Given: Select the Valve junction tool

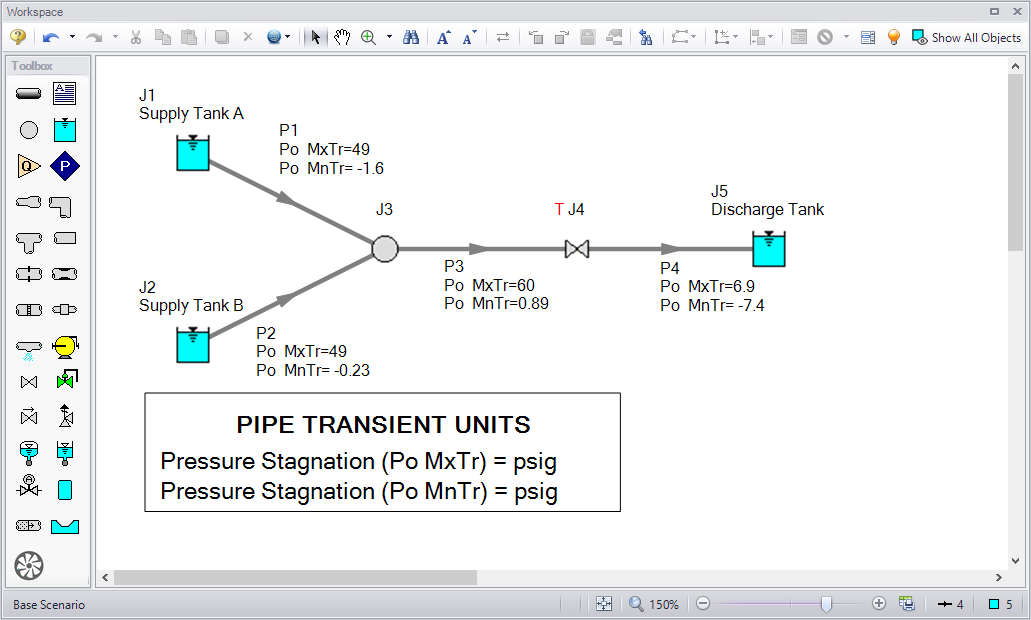Looking at the screenshot, I should tap(28, 382).
